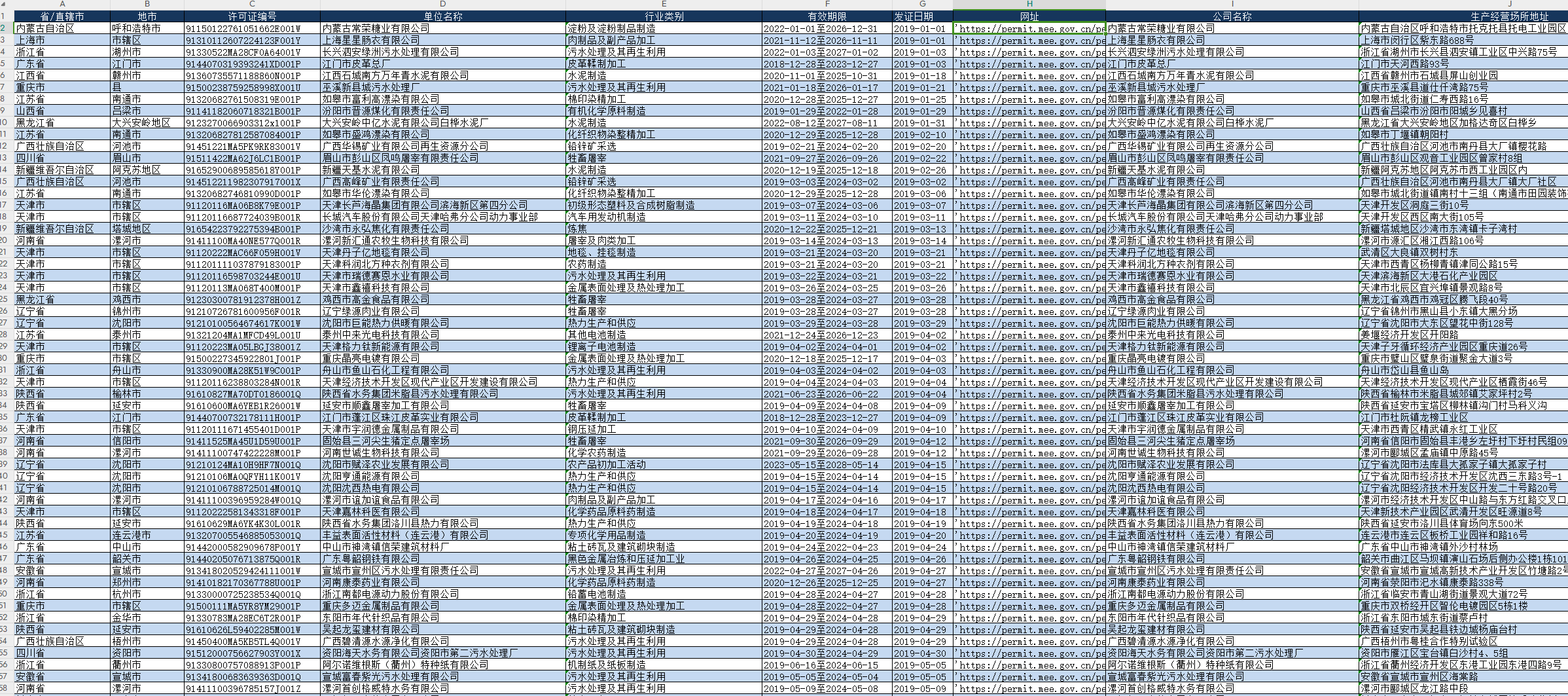Viewport: 1568px width, 696px height.
Task: Select 辽宁绿源肉业有限公司 in 单位名称 column
Action: (x=443, y=311)
